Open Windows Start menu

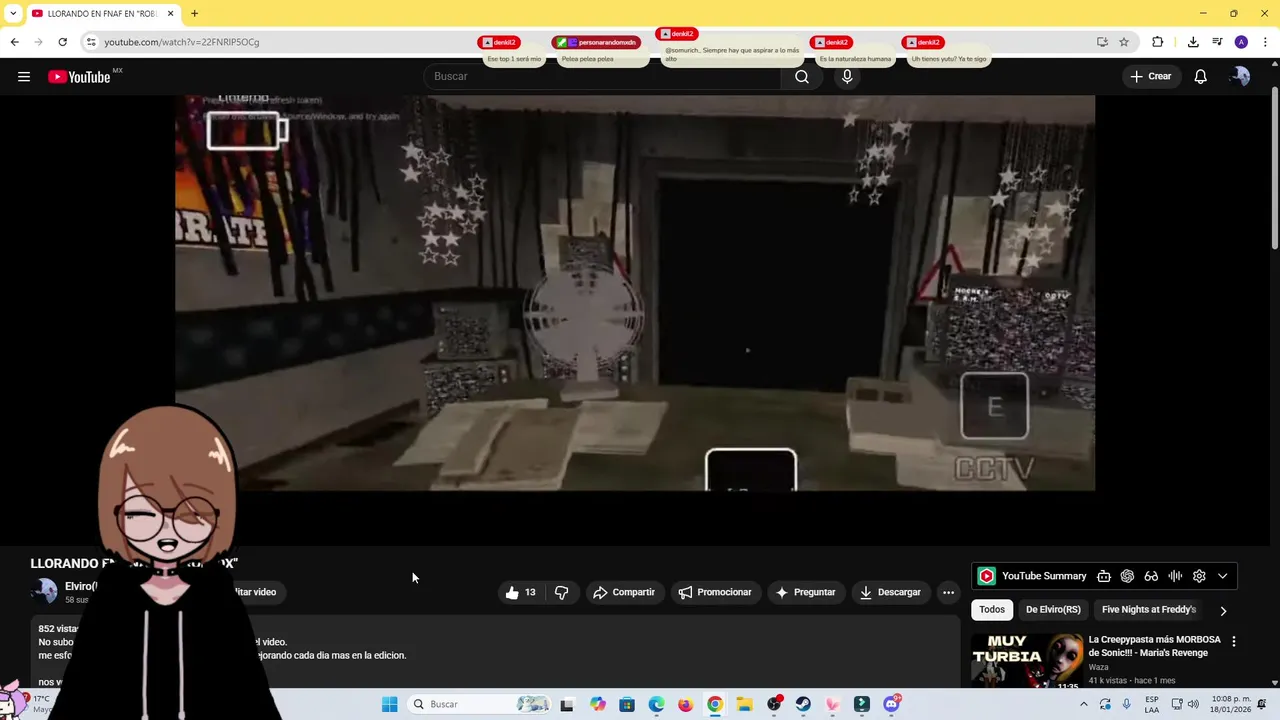(x=389, y=704)
